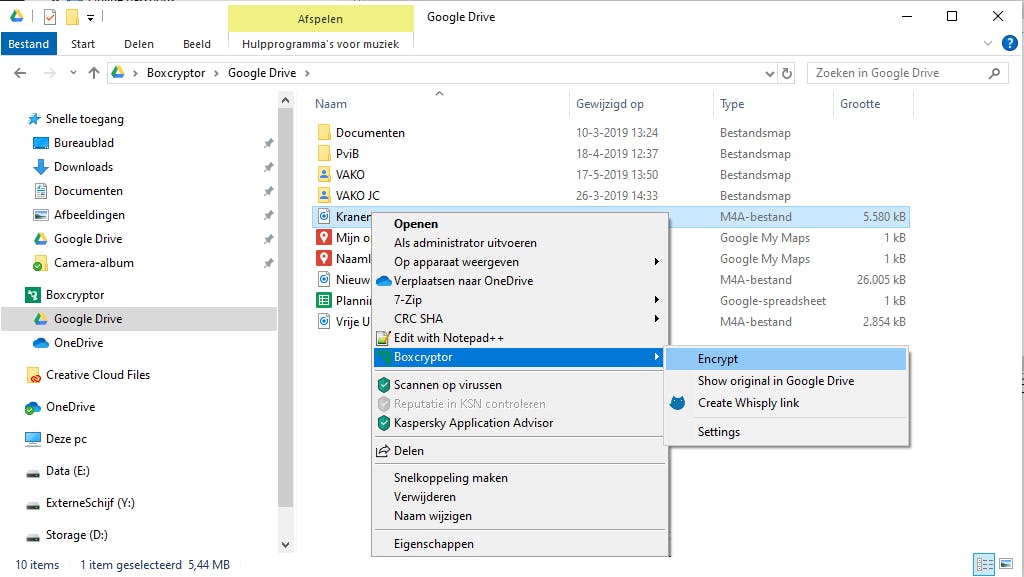Screen dimensions: 1024x577
Task: Click the Notepad++ icon in the context menu
Action: [x=383, y=338]
